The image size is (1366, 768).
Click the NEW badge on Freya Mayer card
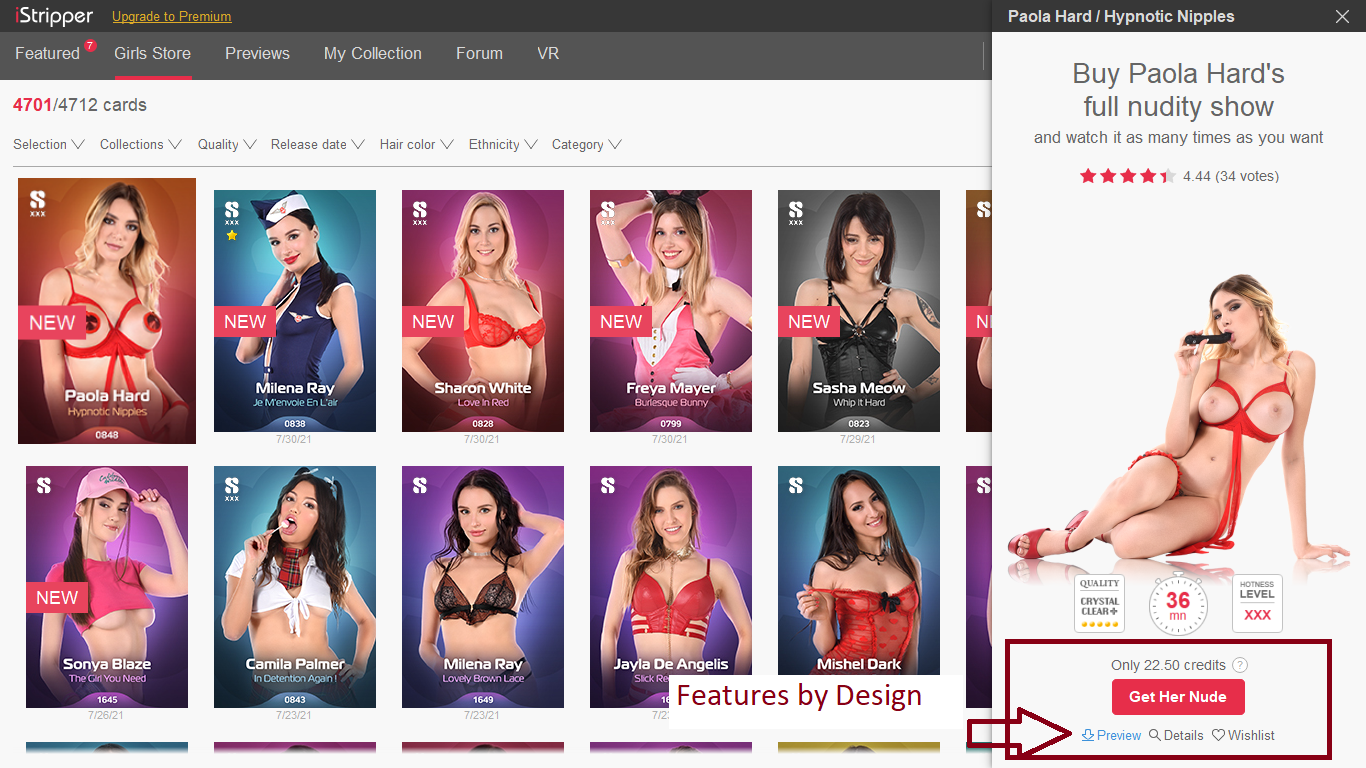[620, 322]
